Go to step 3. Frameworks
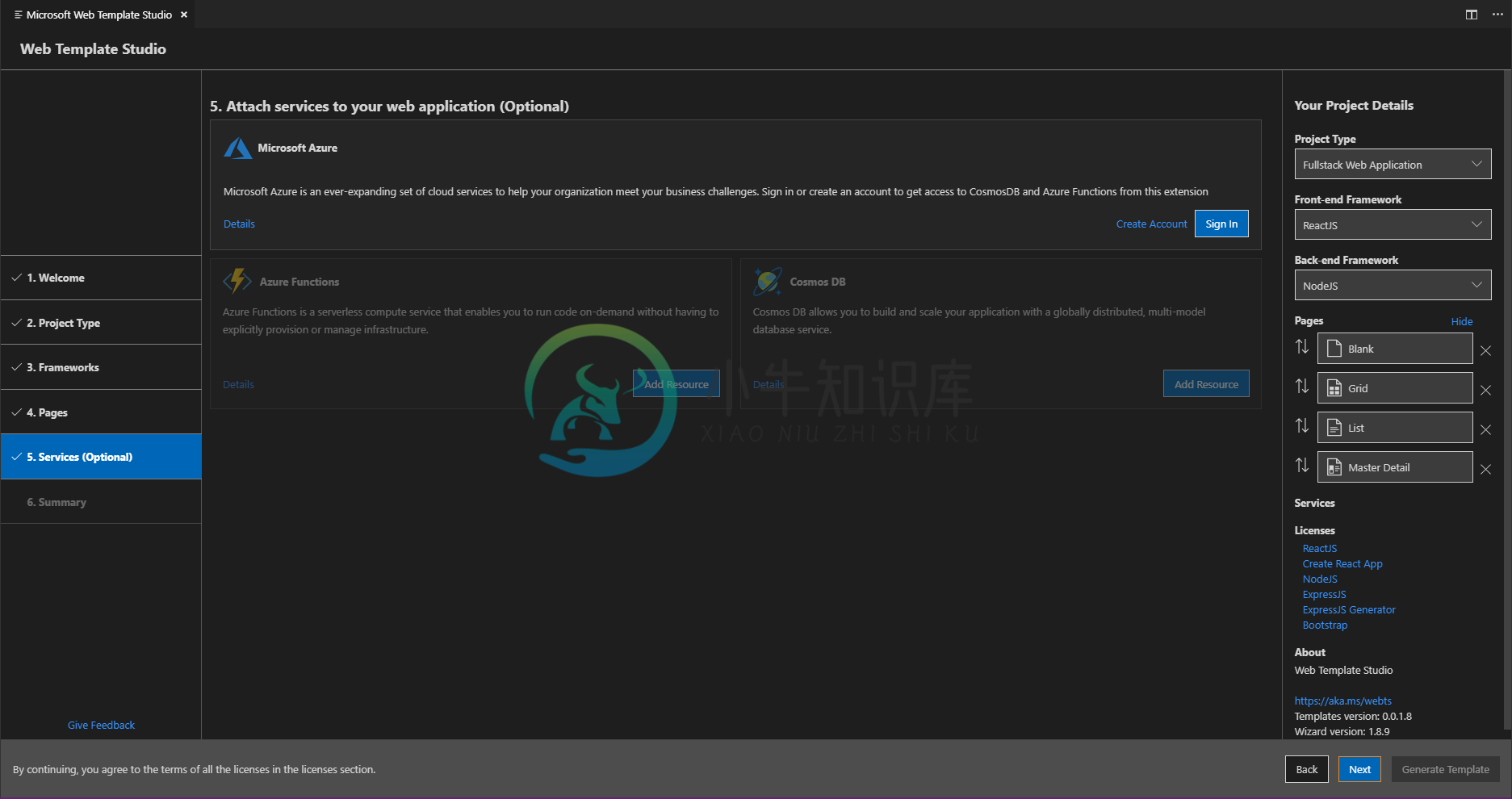This screenshot has width=1512, height=799. [101, 367]
